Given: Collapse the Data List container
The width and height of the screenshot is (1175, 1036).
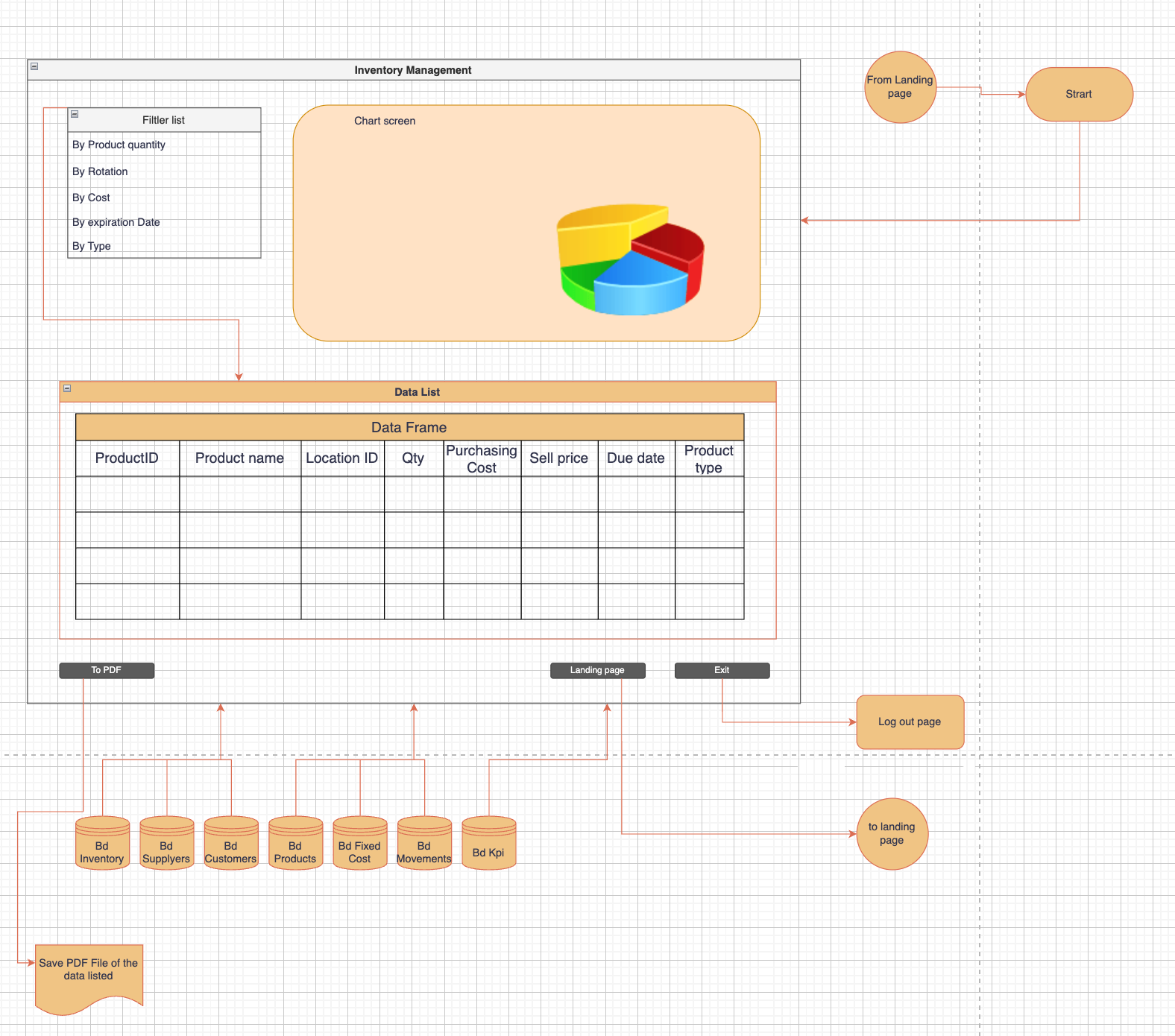Looking at the screenshot, I should pos(67,388).
